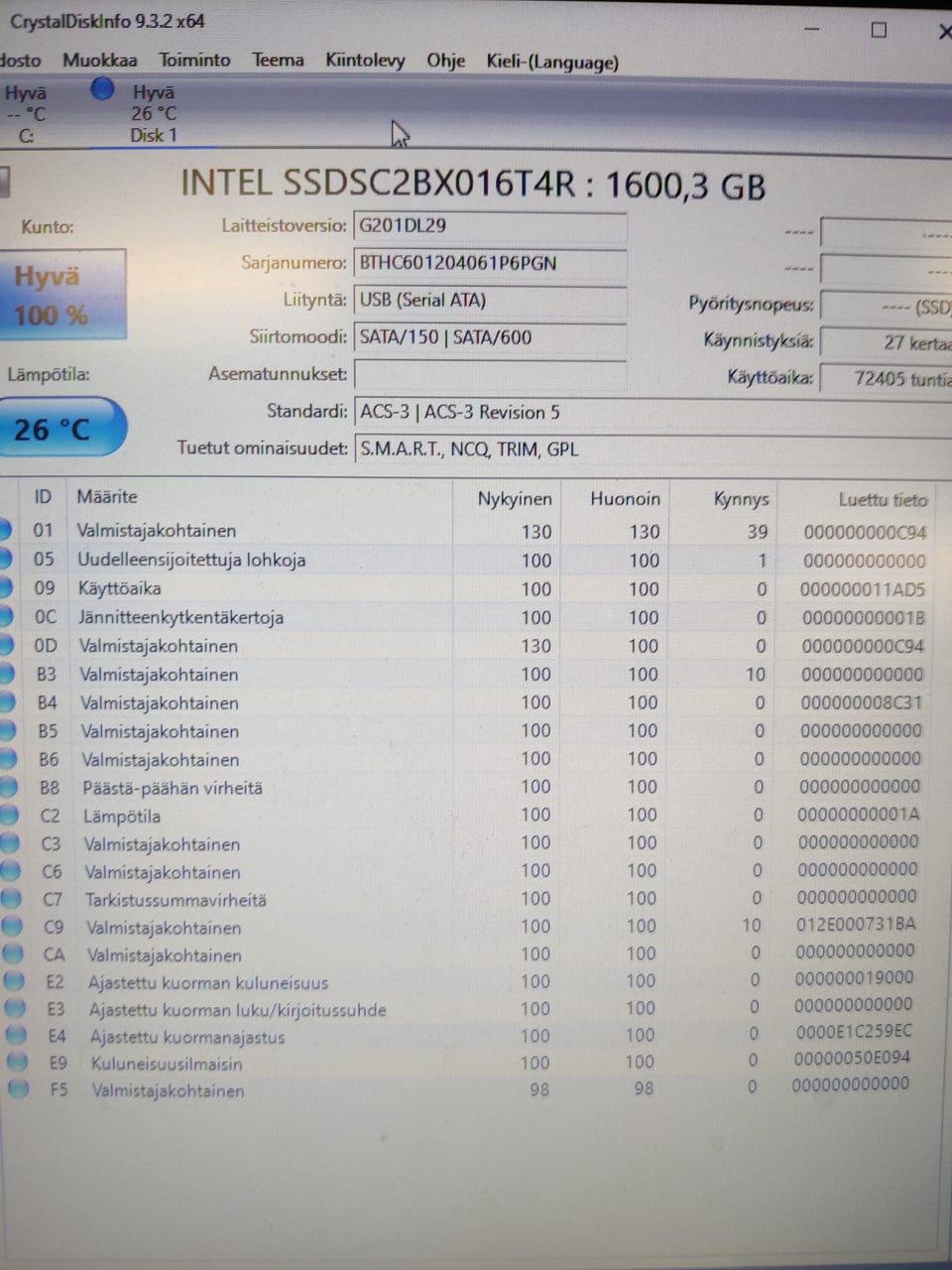Click status icon of row E2
Image resolution: width=952 pixels, height=1270 pixels.
point(15,981)
